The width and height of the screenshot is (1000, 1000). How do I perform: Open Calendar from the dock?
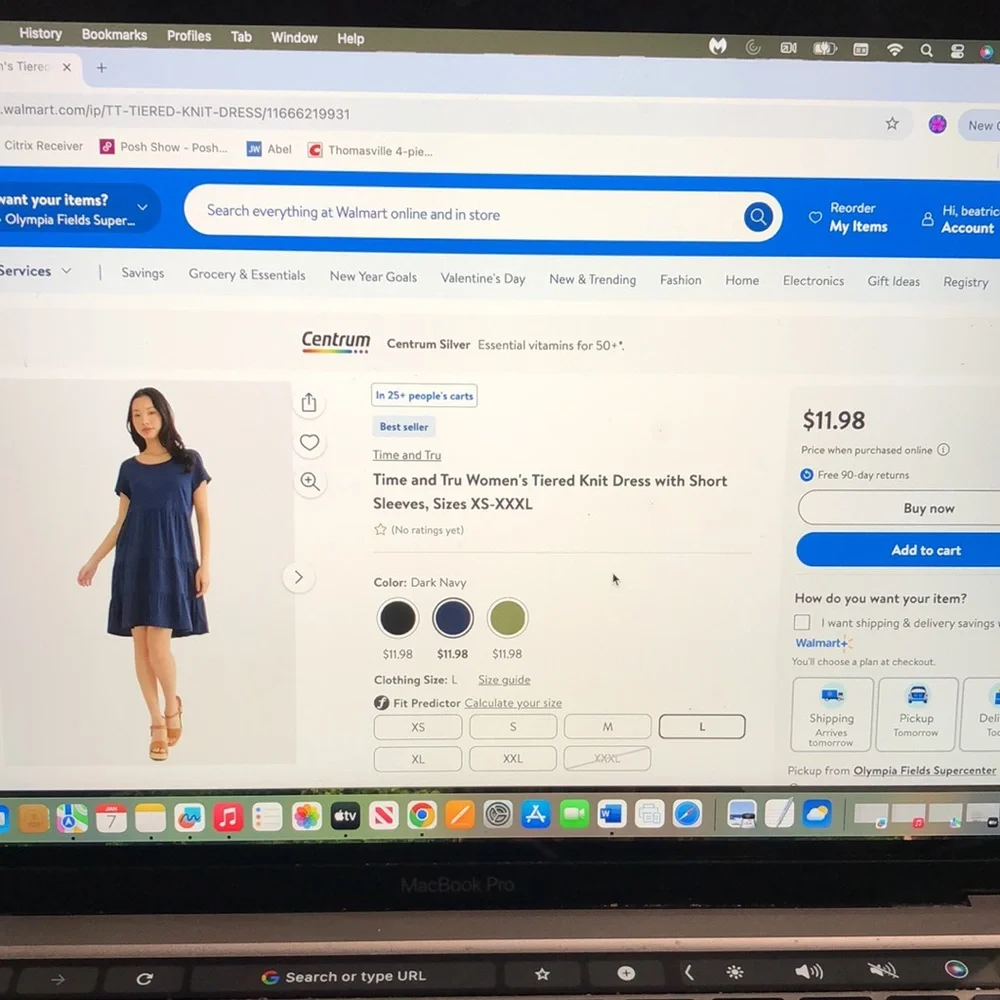111,818
